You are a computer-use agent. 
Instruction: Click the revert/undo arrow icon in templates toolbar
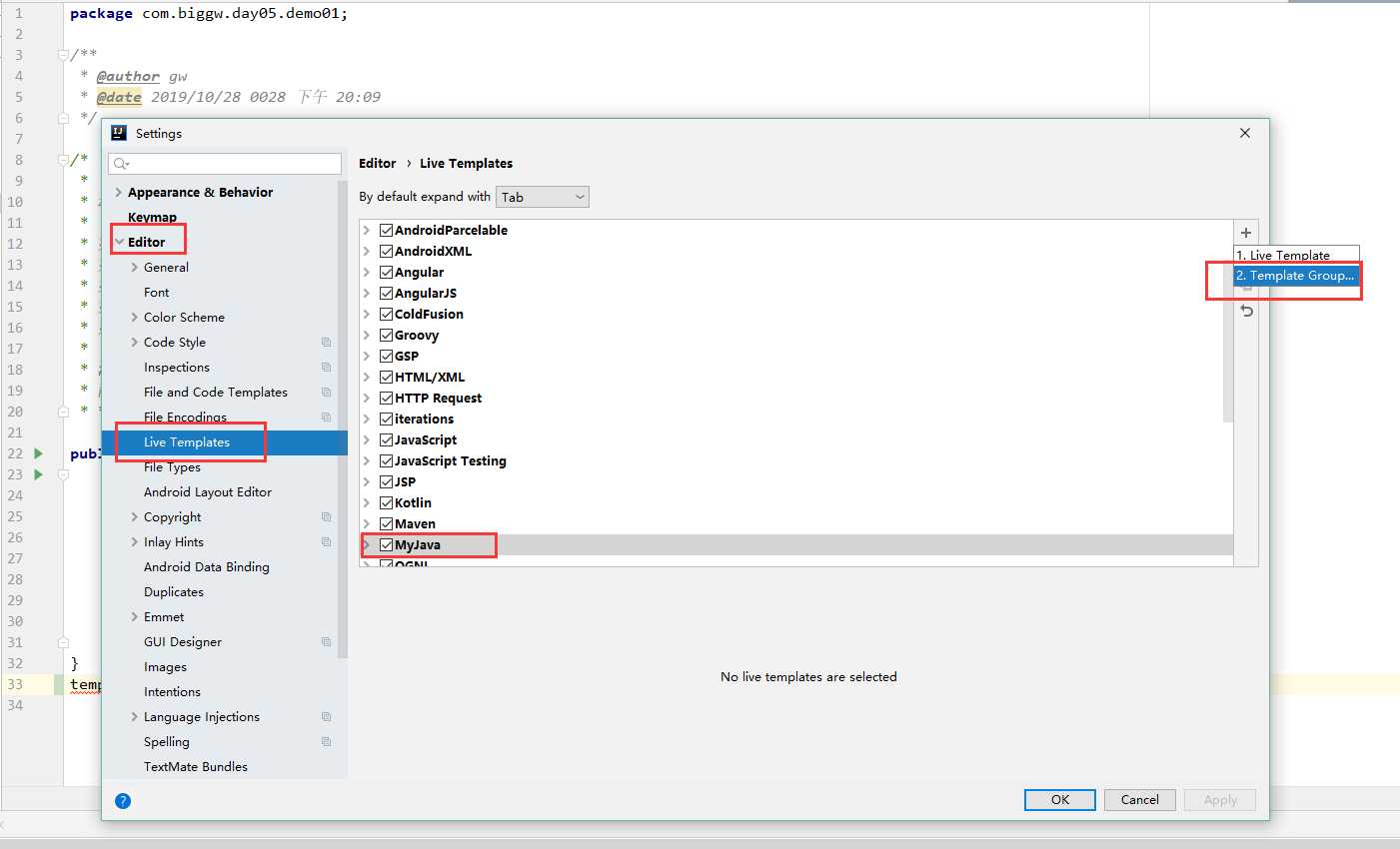click(1246, 311)
